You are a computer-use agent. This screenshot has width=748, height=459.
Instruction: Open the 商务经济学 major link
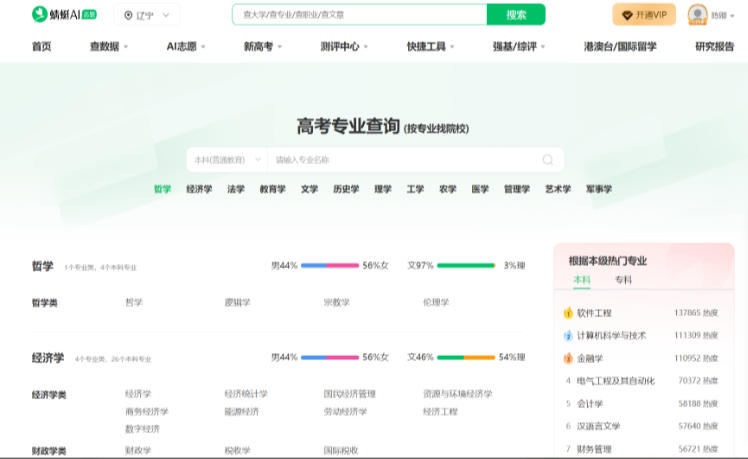pyautogui.click(x=146, y=411)
